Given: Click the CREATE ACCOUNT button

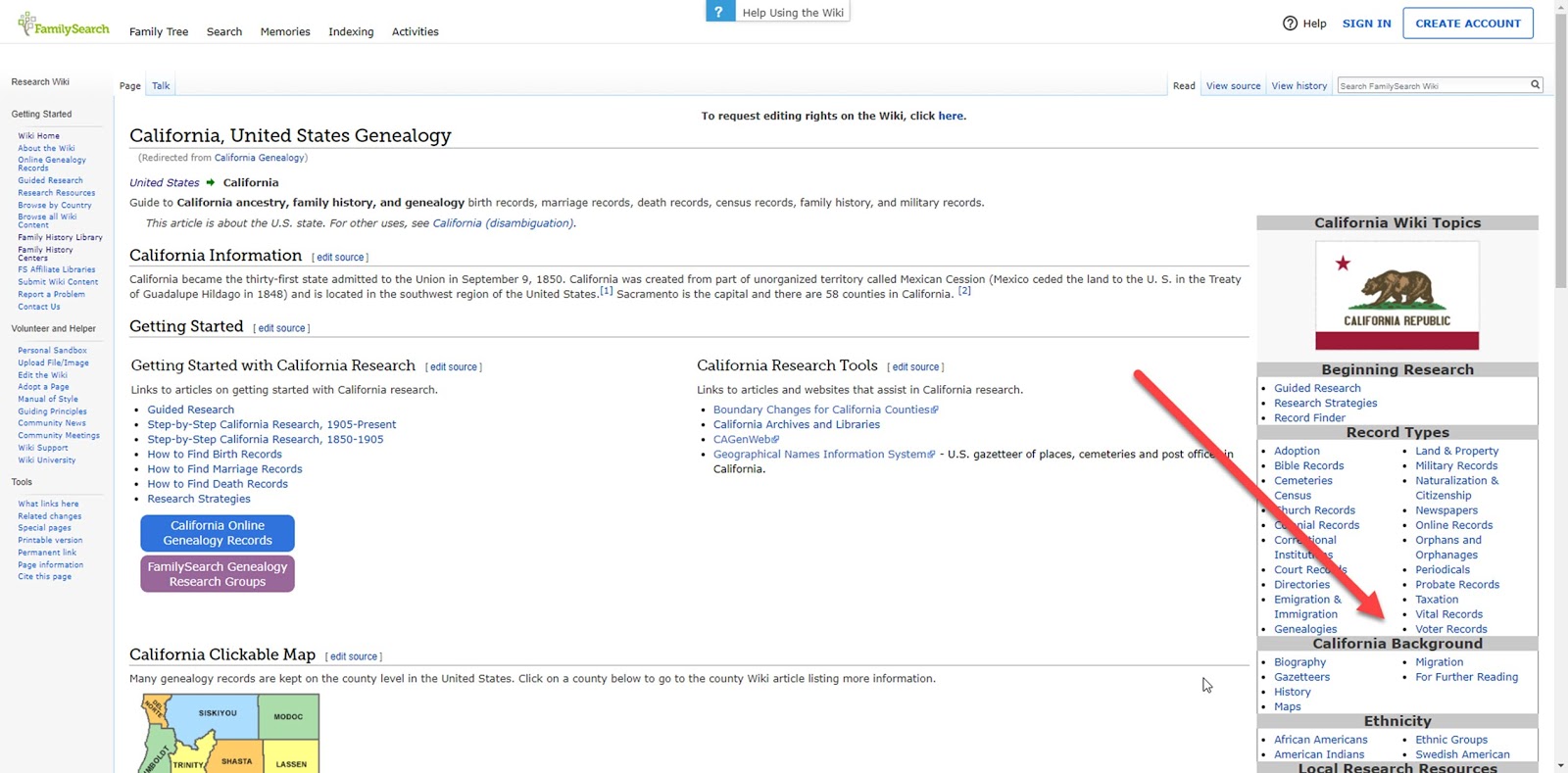Looking at the screenshot, I should click(1468, 24).
